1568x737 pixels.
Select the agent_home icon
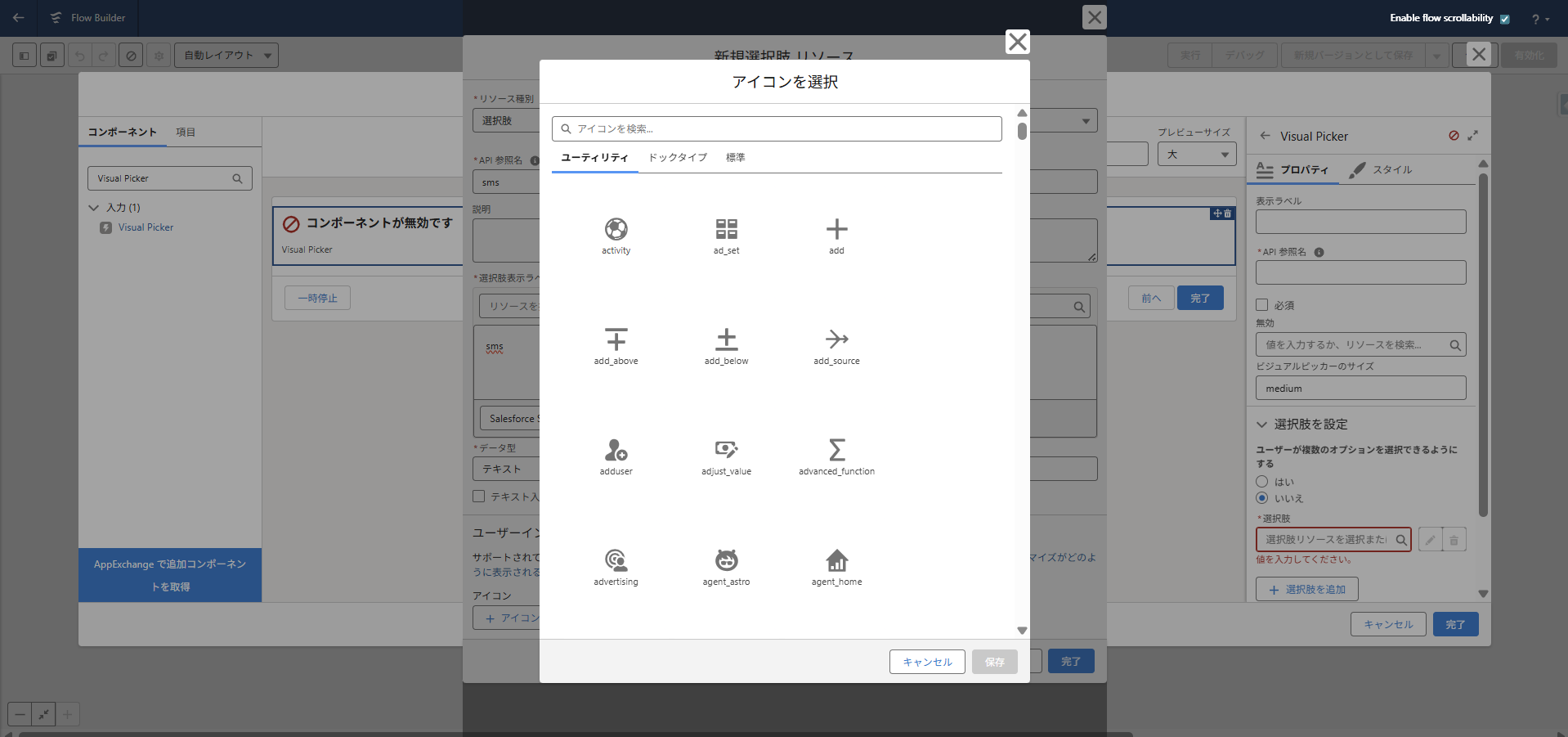[836, 561]
